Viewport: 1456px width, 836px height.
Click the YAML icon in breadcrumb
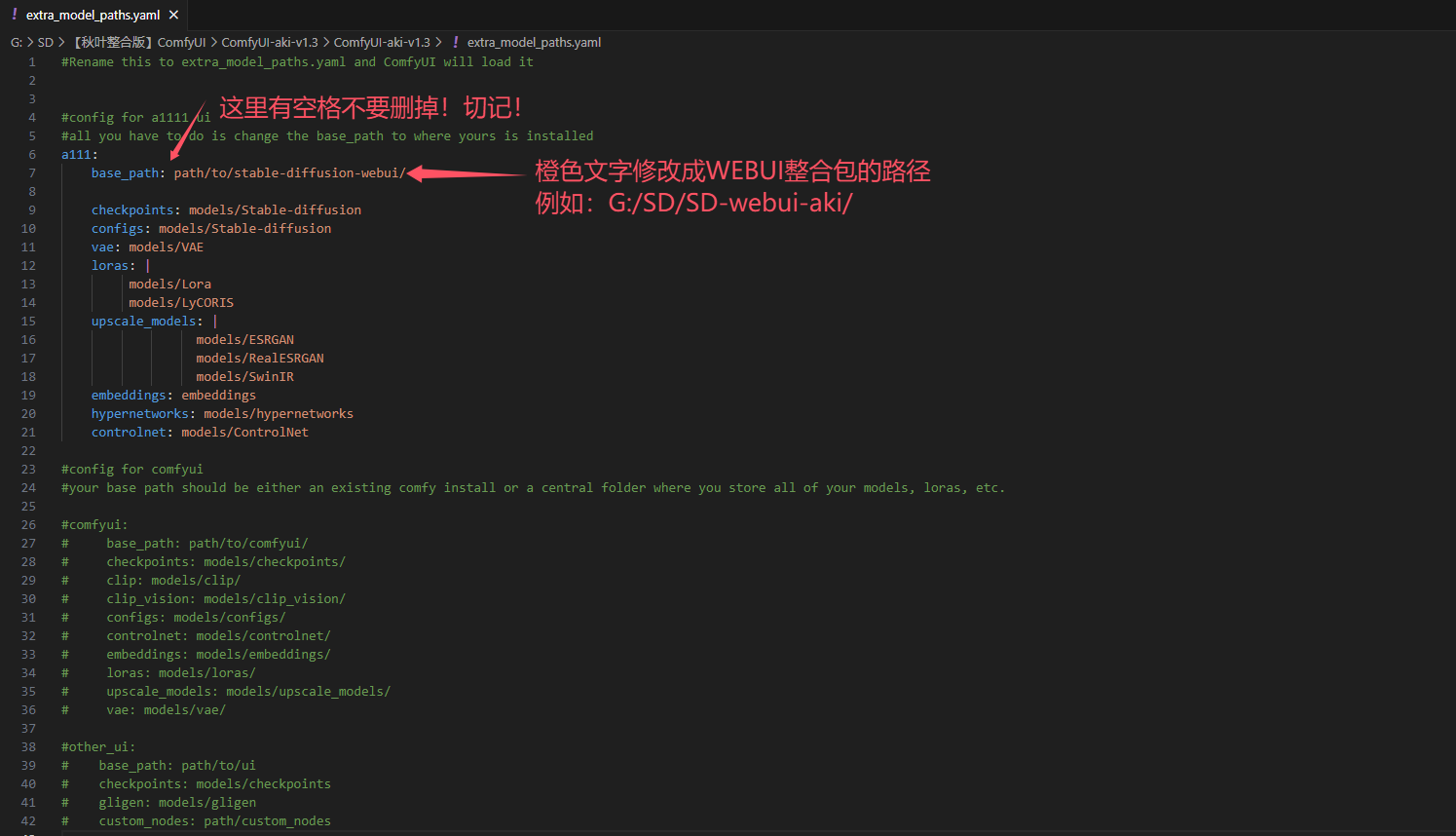click(x=456, y=42)
